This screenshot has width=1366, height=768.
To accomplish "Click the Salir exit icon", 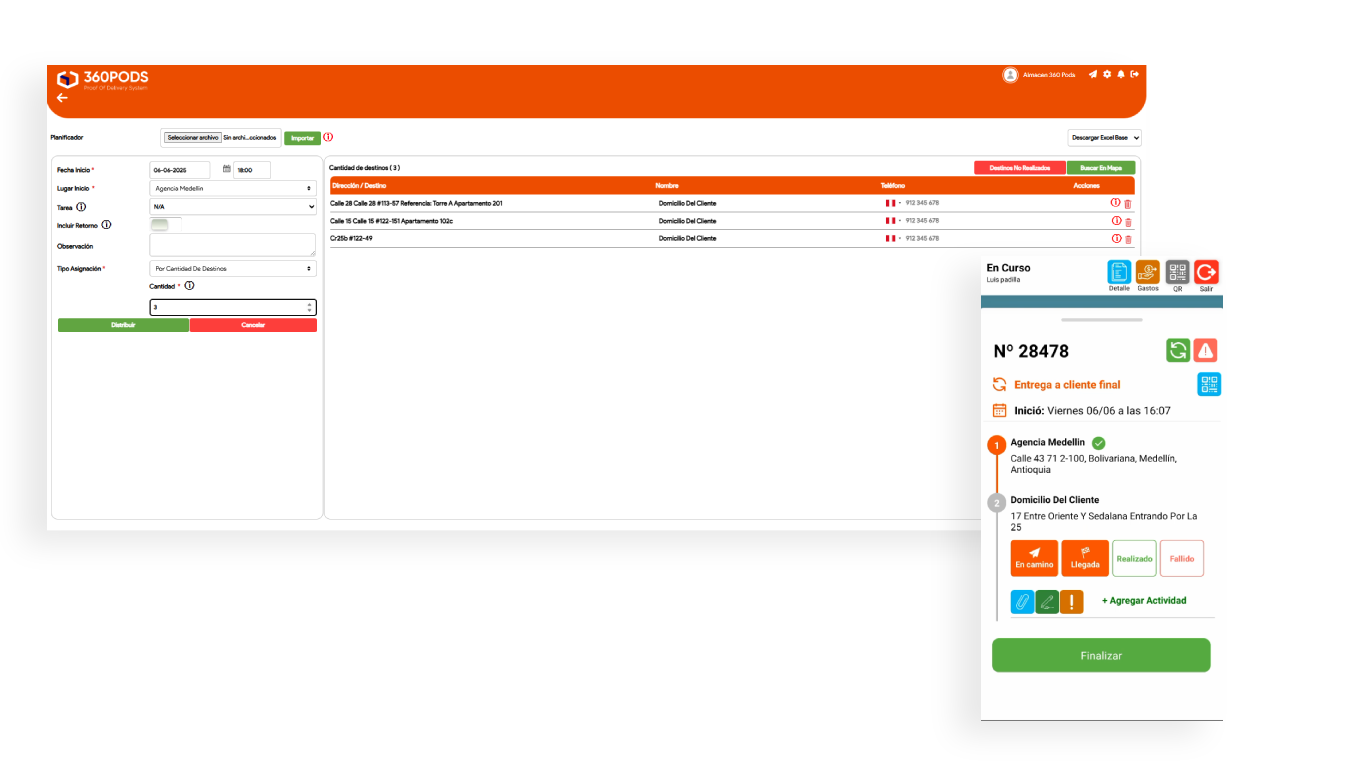I will coord(1206,272).
